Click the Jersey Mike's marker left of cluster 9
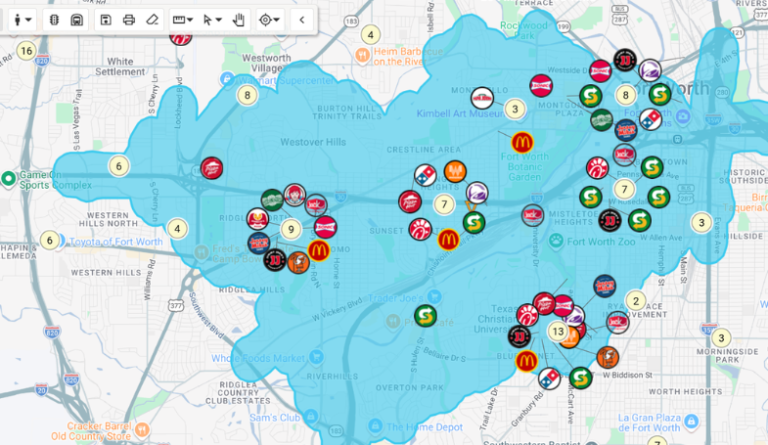The width and height of the screenshot is (768, 445). [x=259, y=242]
